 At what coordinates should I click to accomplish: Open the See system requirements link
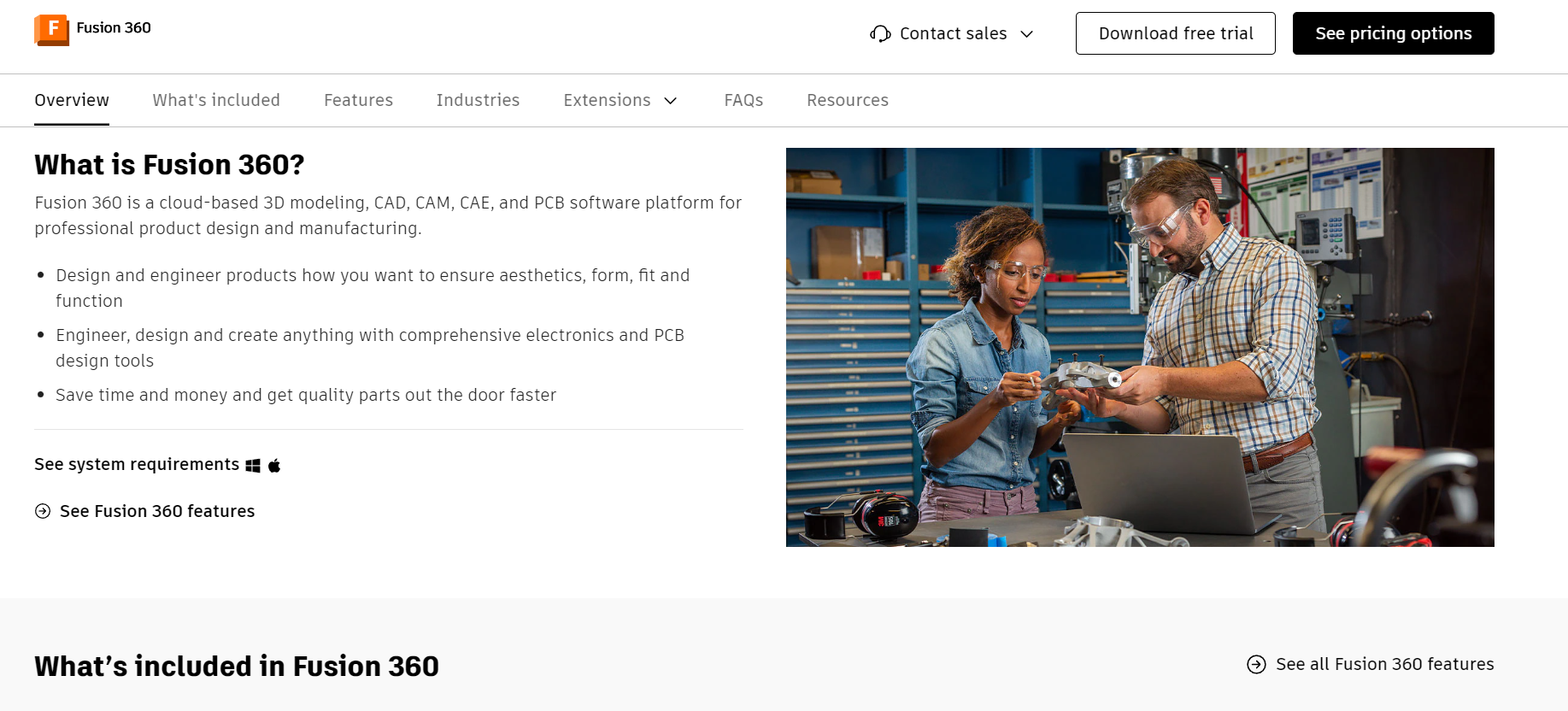[x=137, y=464]
